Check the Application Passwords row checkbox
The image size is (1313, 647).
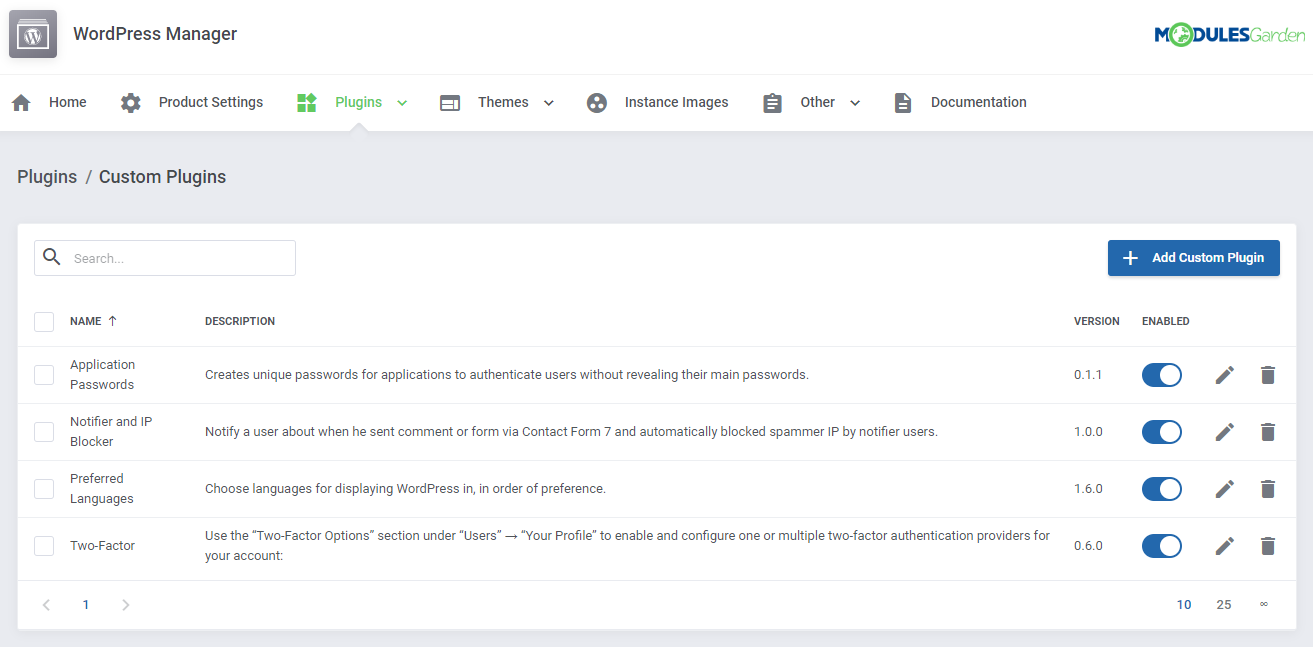[x=44, y=375]
